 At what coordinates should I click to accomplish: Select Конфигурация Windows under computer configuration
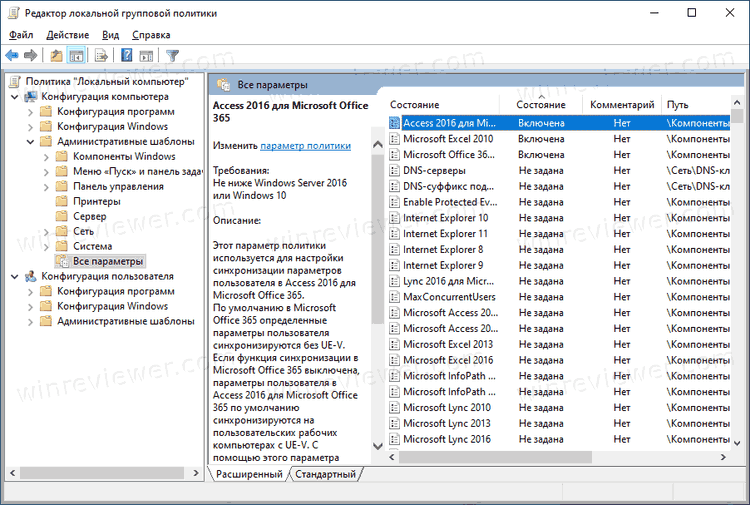(112, 127)
